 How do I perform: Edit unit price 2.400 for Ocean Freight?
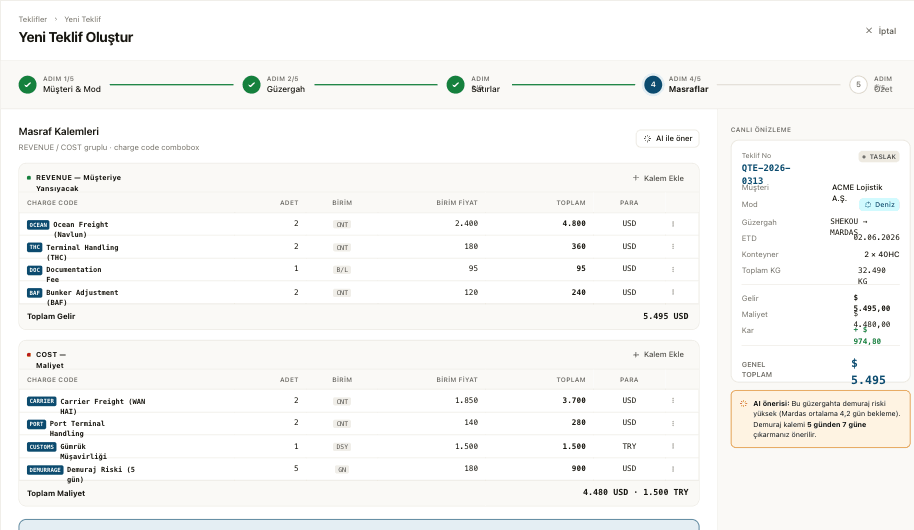click(x=466, y=223)
